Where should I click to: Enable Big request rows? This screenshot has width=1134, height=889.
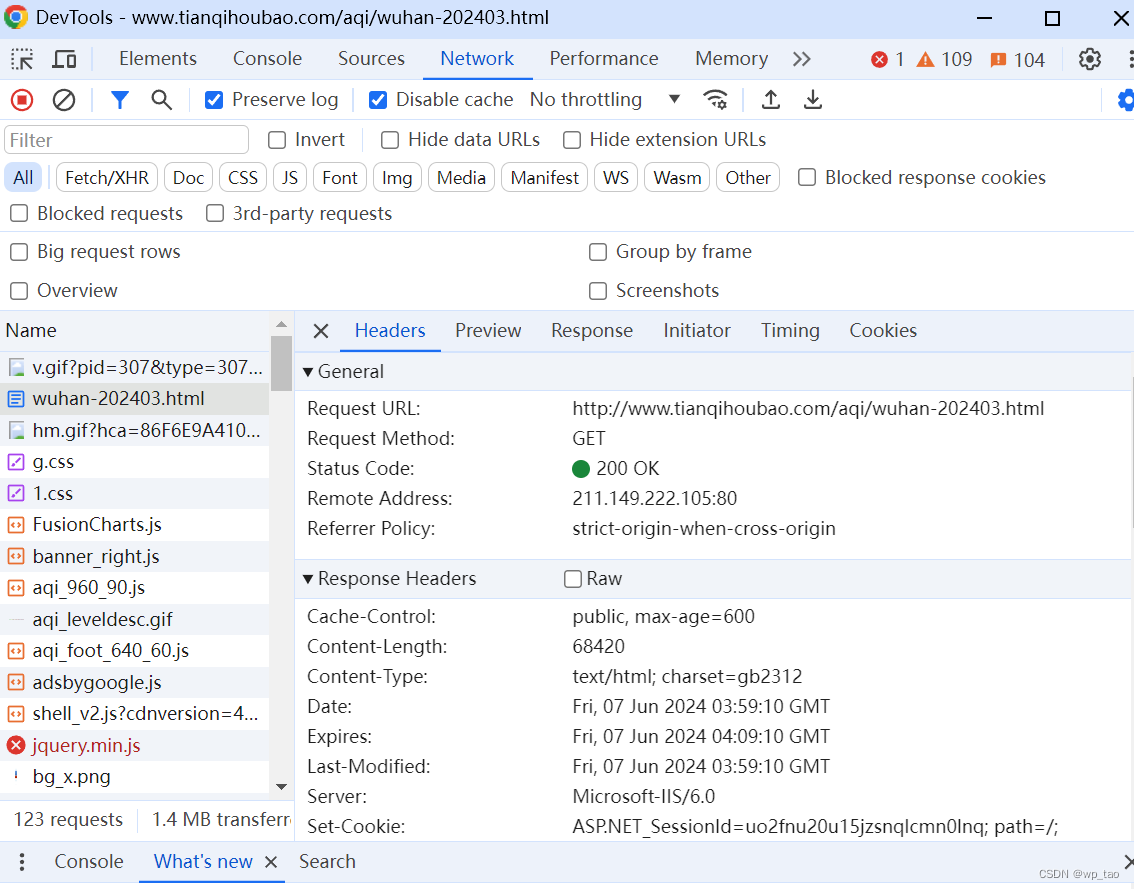(x=19, y=252)
